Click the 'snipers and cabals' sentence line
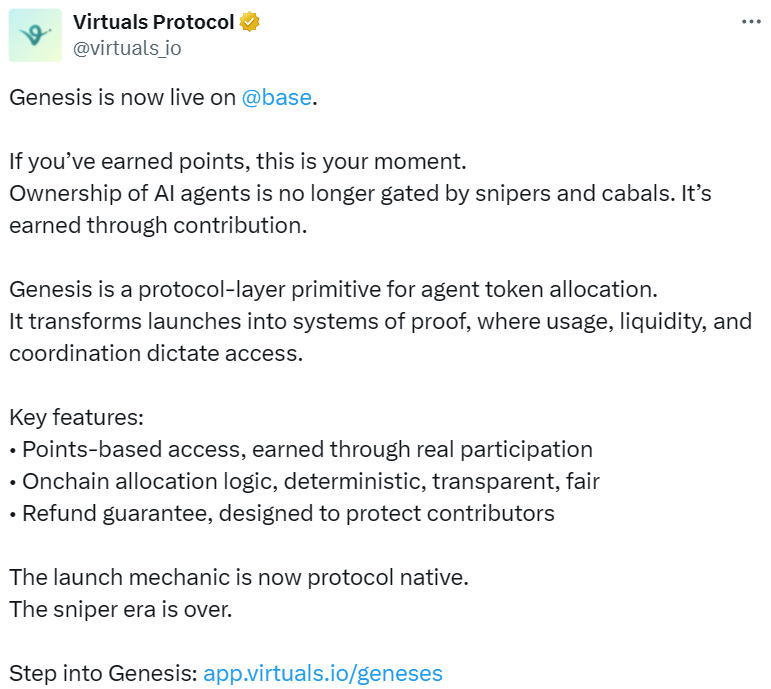The image size is (771, 689). [x=360, y=194]
